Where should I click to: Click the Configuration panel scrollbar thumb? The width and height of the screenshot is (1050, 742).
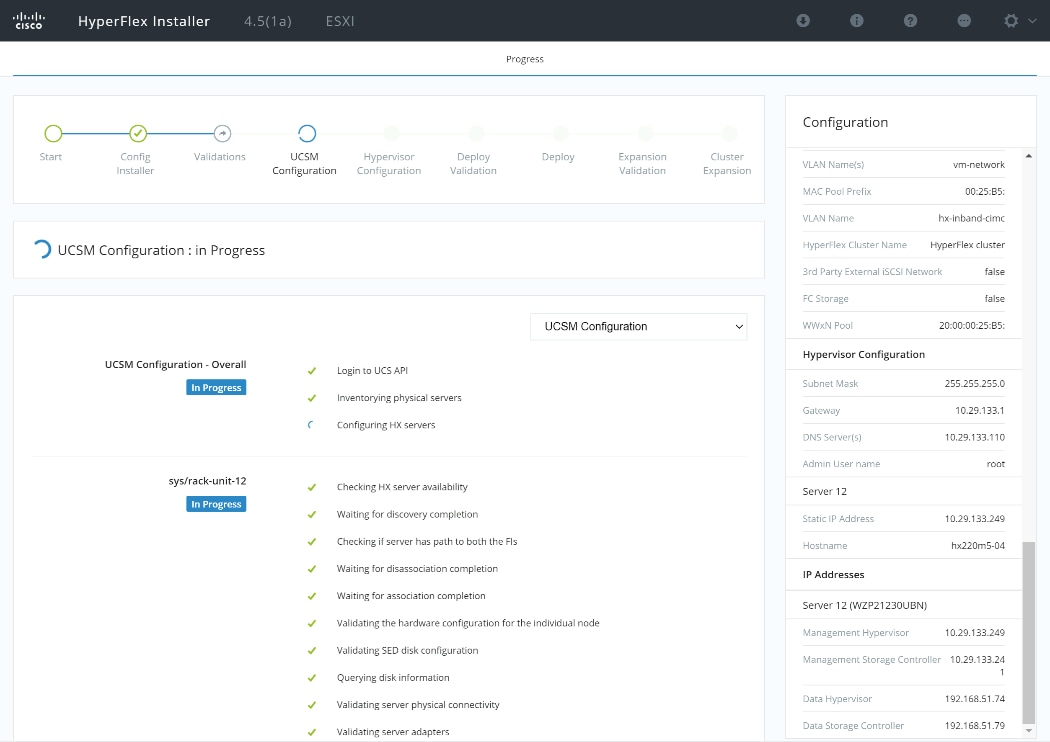(x=1029, y=633)
